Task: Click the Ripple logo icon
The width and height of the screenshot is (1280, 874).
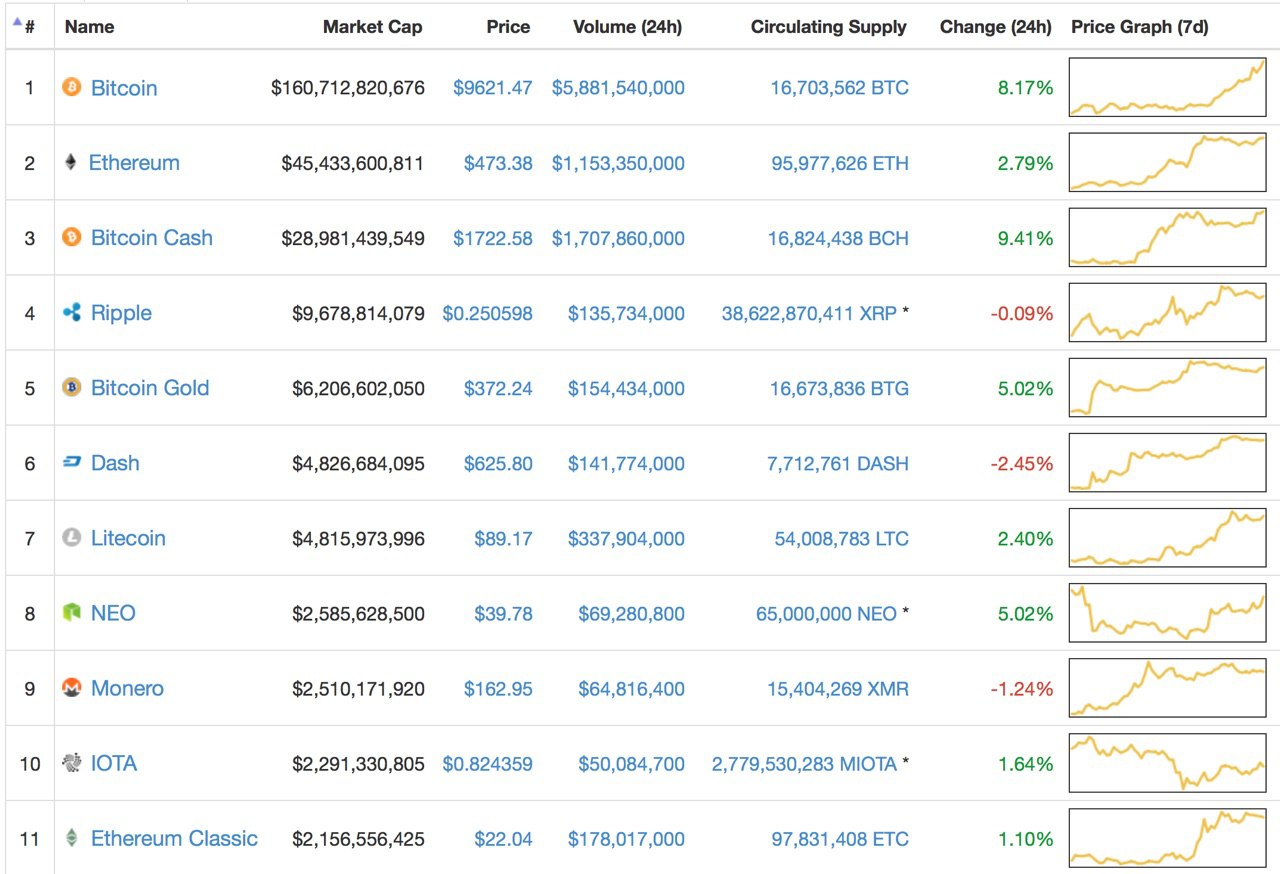Action: (71, 313)
